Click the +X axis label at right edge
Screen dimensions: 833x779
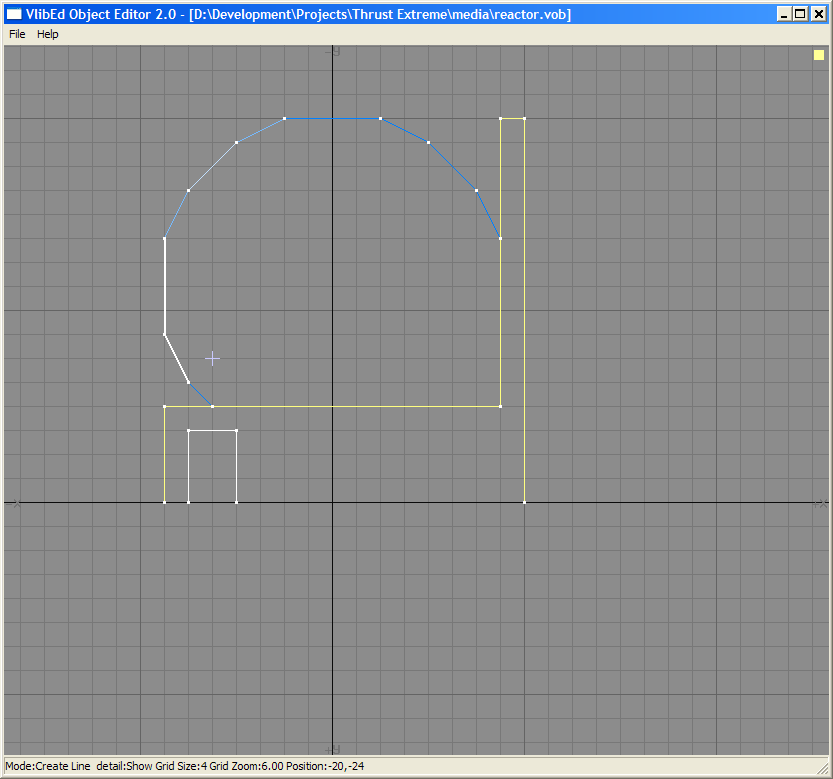[818, 503]
